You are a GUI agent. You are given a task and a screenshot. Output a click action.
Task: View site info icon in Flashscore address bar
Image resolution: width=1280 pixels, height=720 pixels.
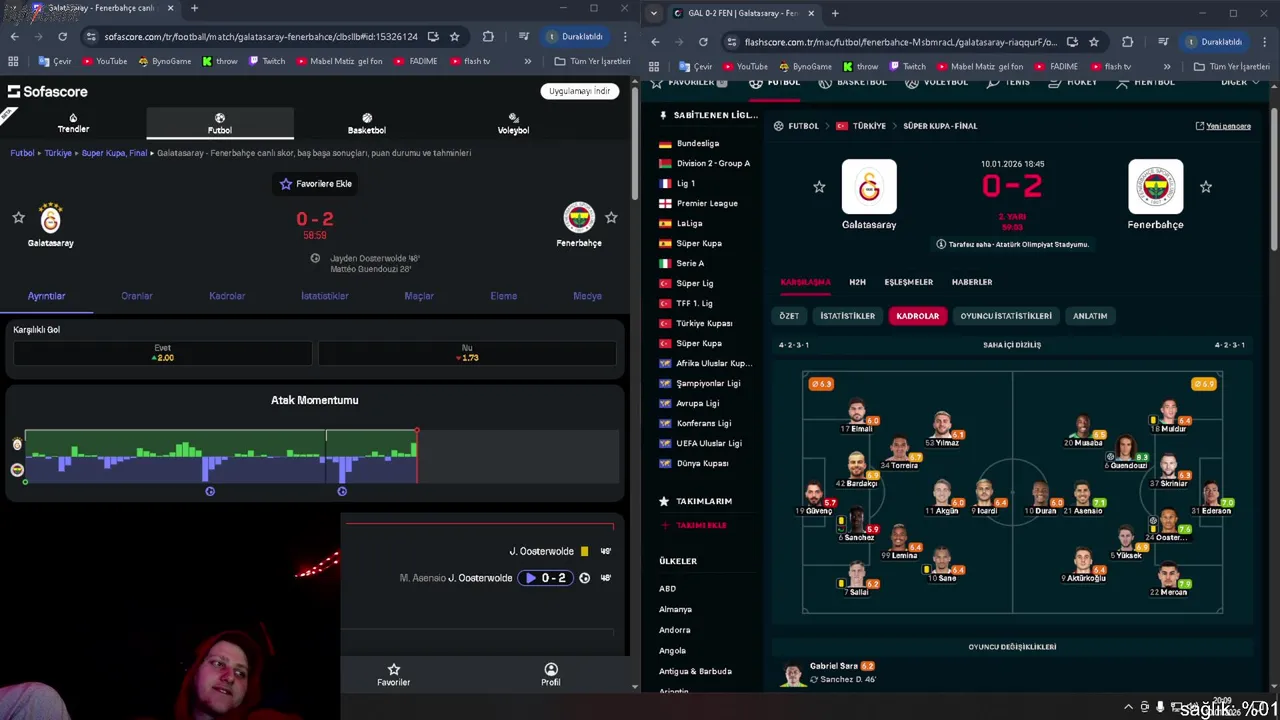tap(732, 42)
